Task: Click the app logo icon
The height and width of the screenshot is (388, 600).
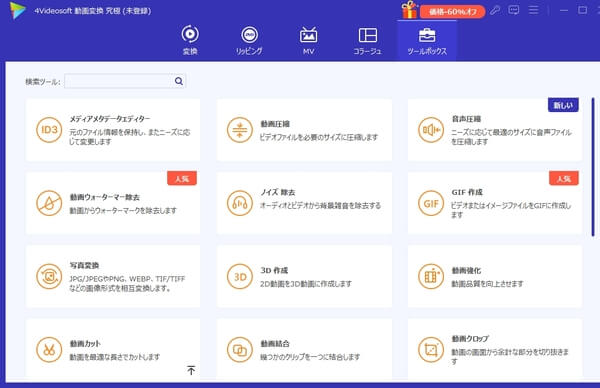Action: tap(18, 10)
